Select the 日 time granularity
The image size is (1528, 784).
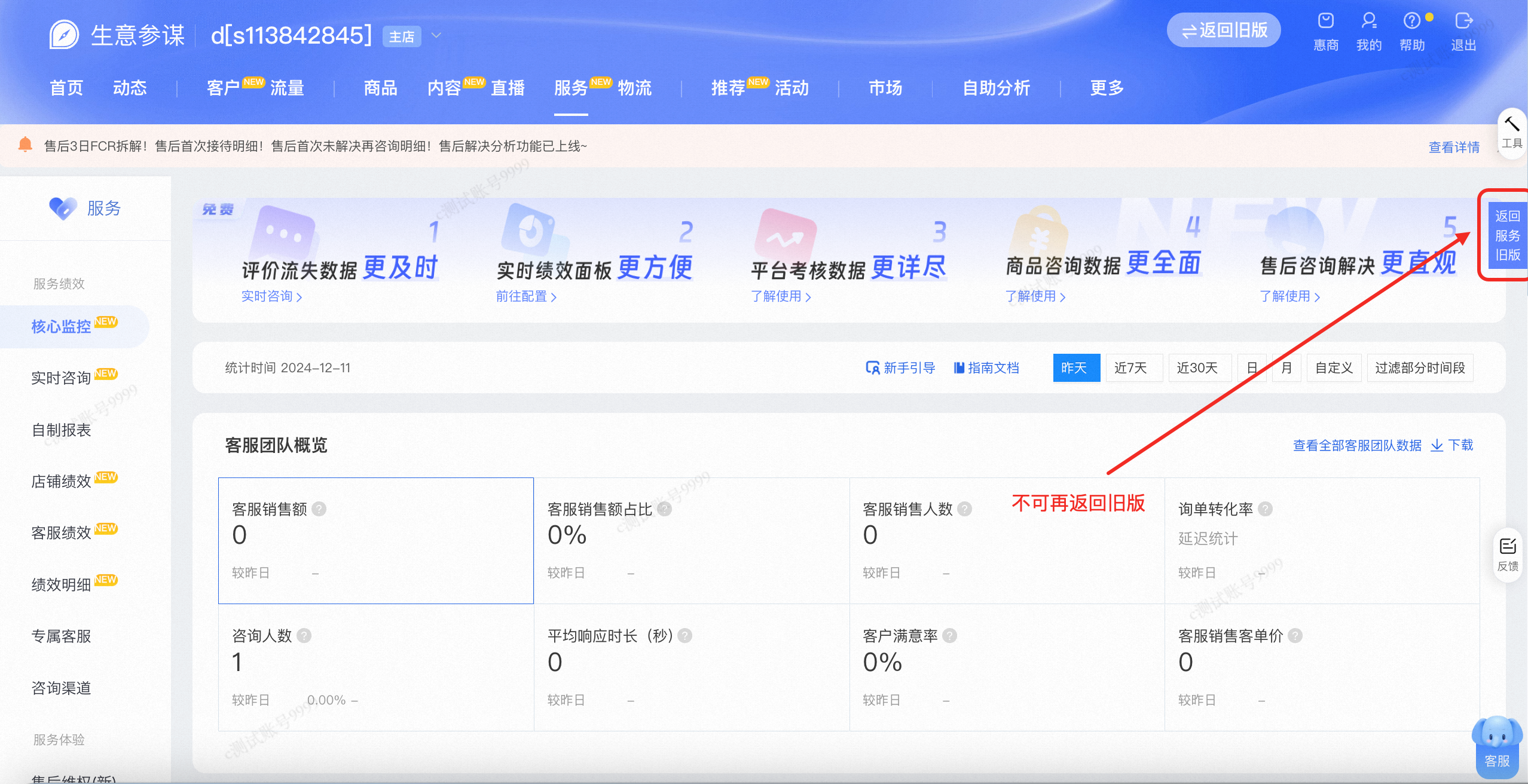pyautogui.click(x=1252, y=367)
